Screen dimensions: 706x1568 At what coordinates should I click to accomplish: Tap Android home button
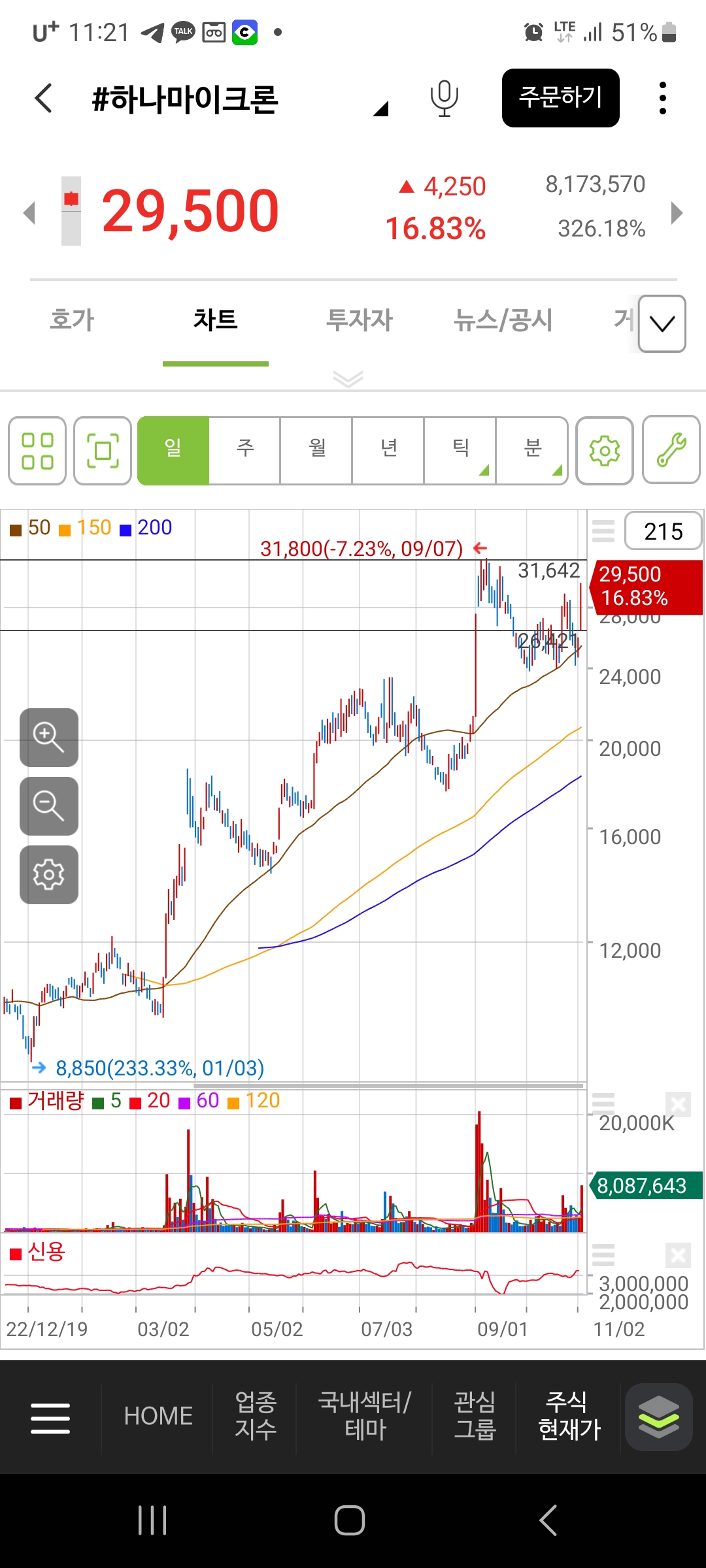point(350,1520)
